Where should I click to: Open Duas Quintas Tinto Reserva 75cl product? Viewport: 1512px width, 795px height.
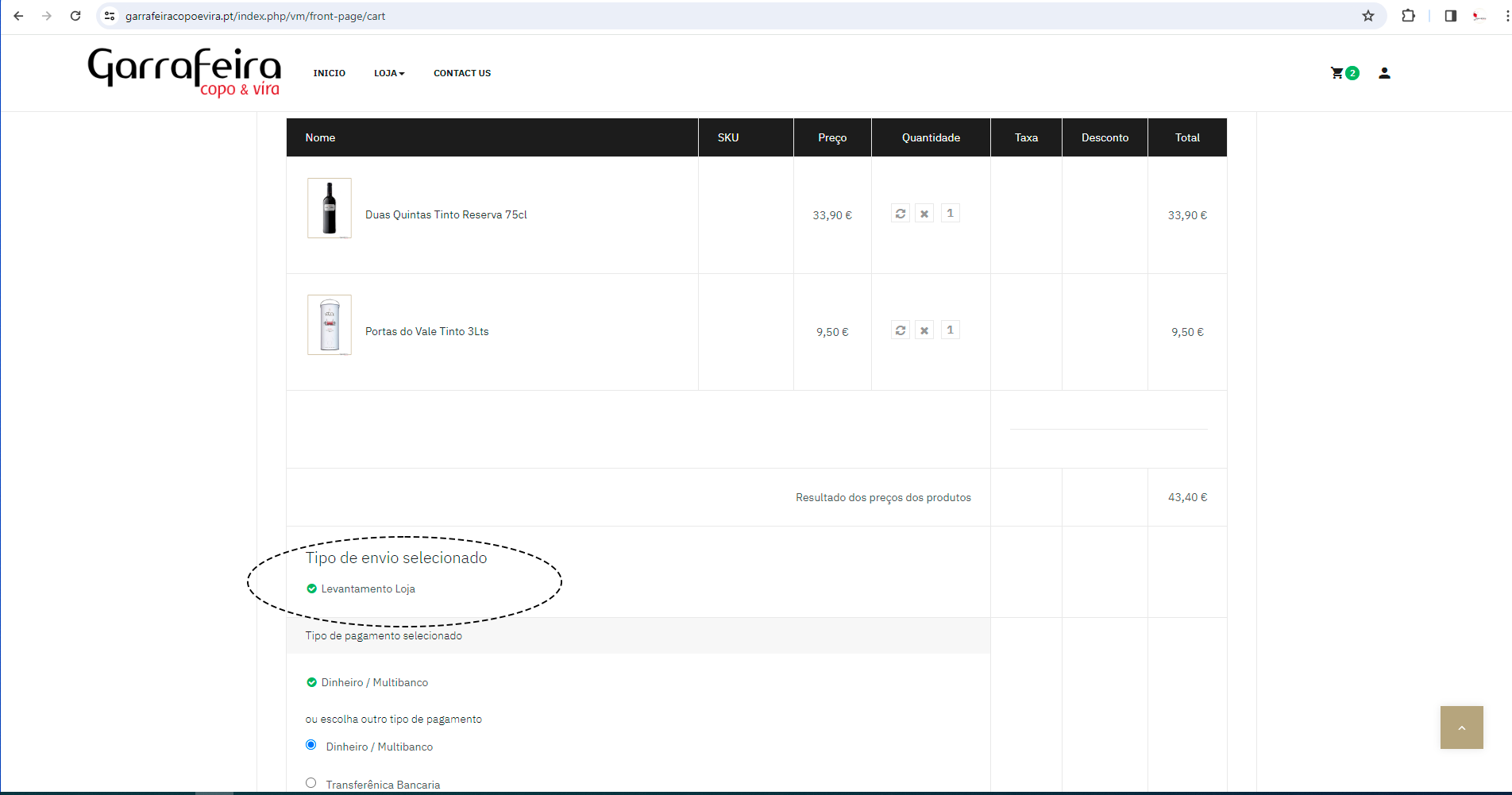pyautogui.click(x=445, y=214)
